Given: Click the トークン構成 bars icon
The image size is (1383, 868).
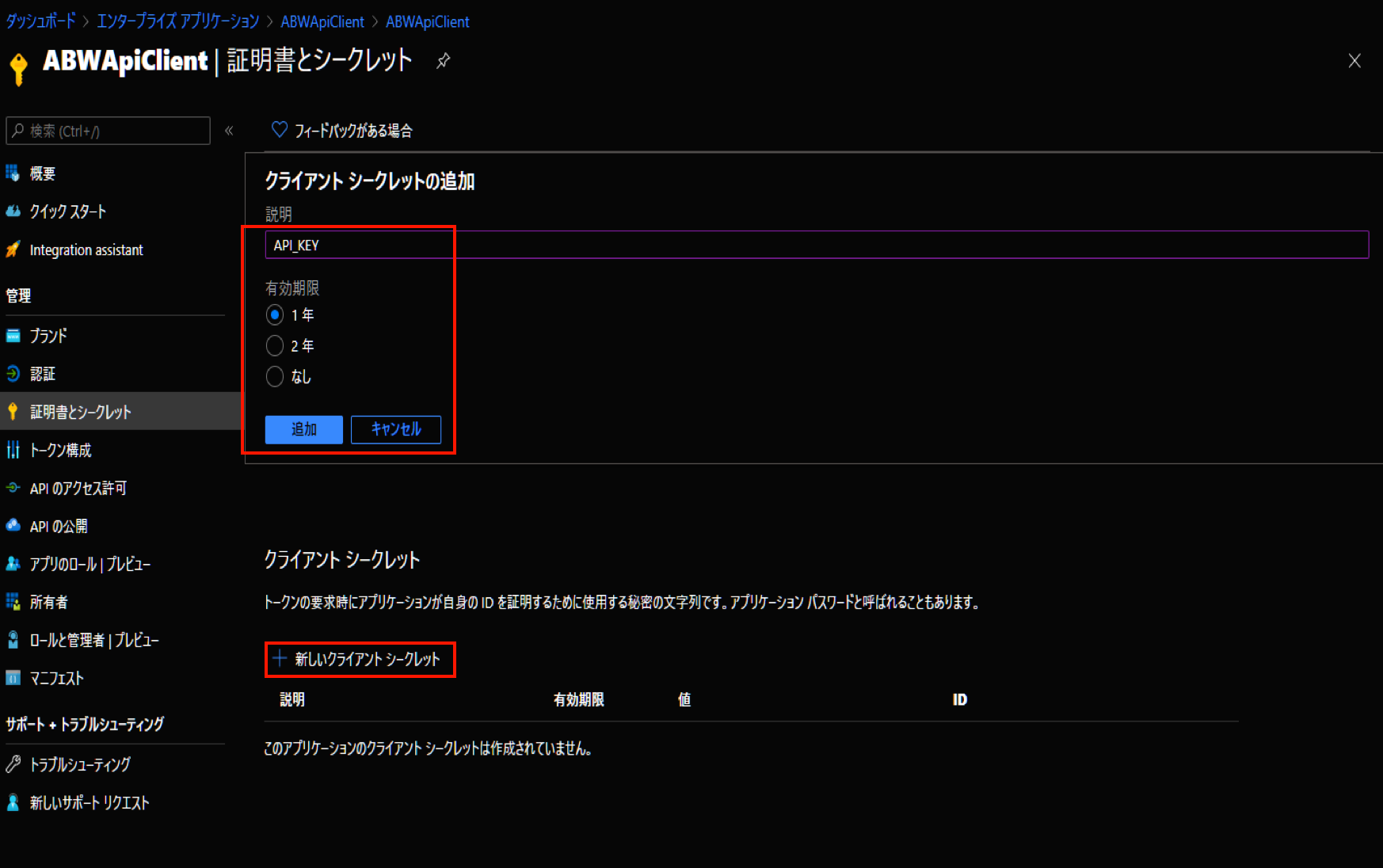Looking at the screenshot, I should click(x=13, y=450).
